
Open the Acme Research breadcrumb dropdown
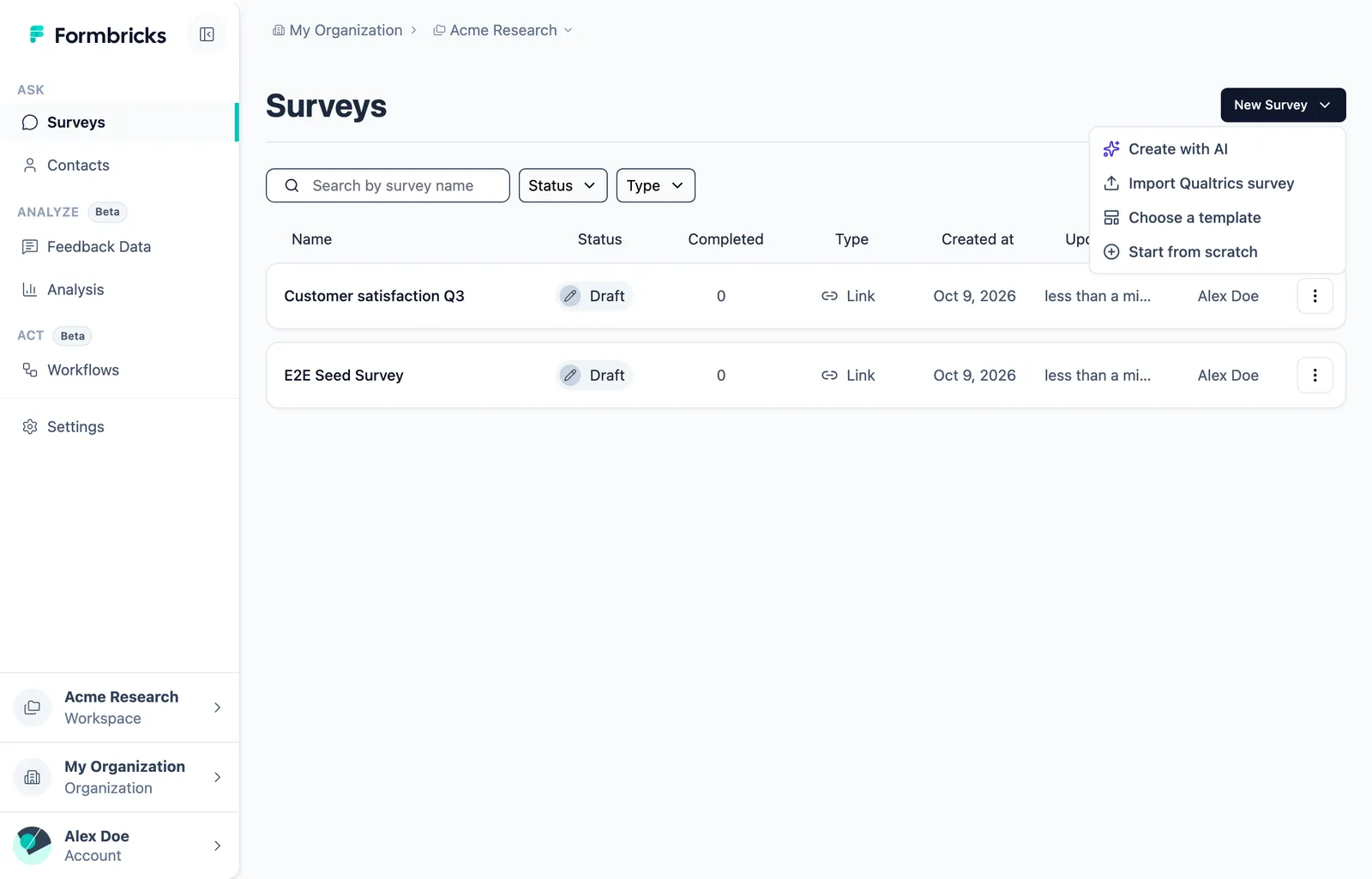coord(503,30)
